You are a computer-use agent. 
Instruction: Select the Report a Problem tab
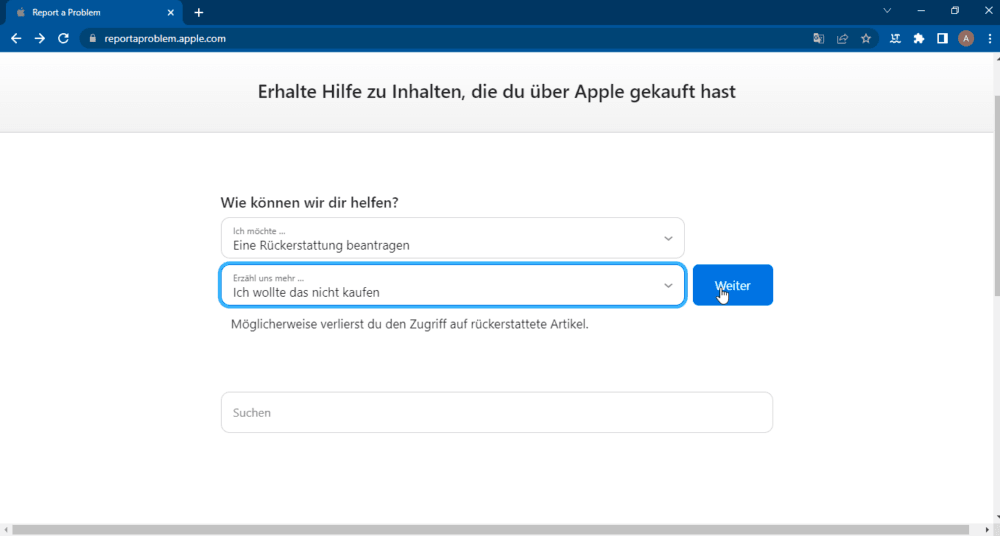point(94,13)
